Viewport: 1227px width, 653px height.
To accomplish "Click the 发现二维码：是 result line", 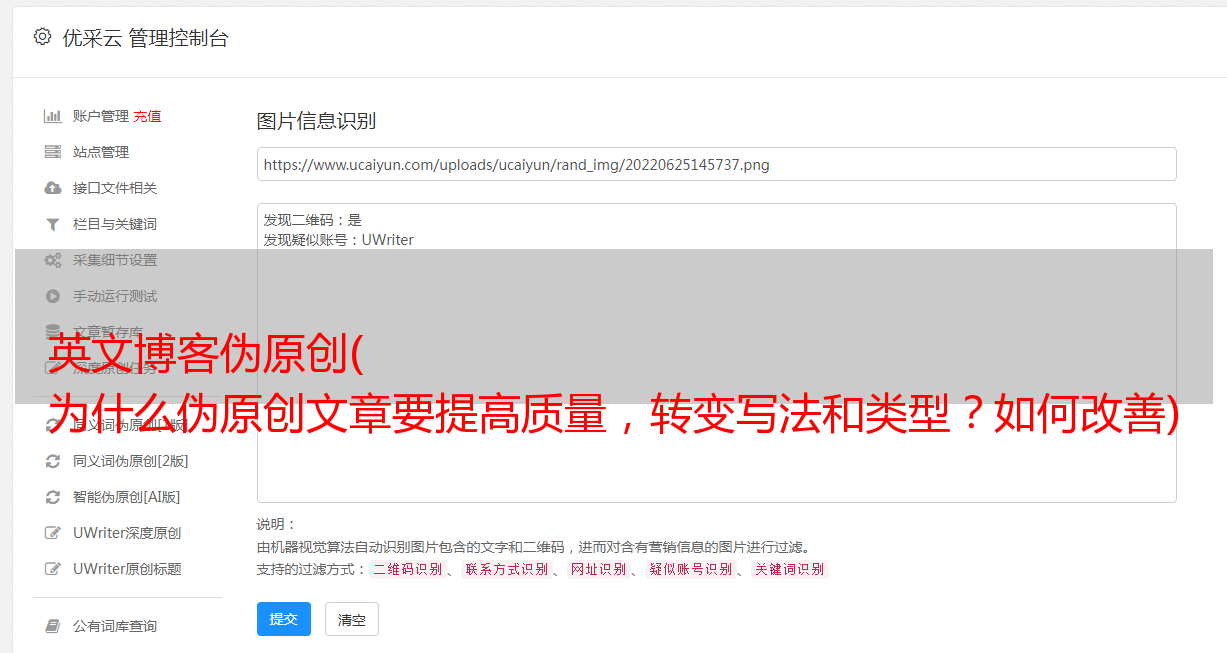I will pos(313,220).
